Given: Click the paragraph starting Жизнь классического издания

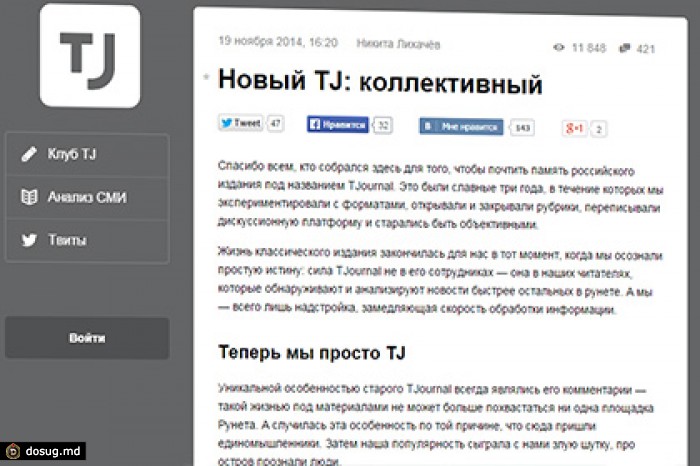Looking at the screenshot, I should pos(441,281).
